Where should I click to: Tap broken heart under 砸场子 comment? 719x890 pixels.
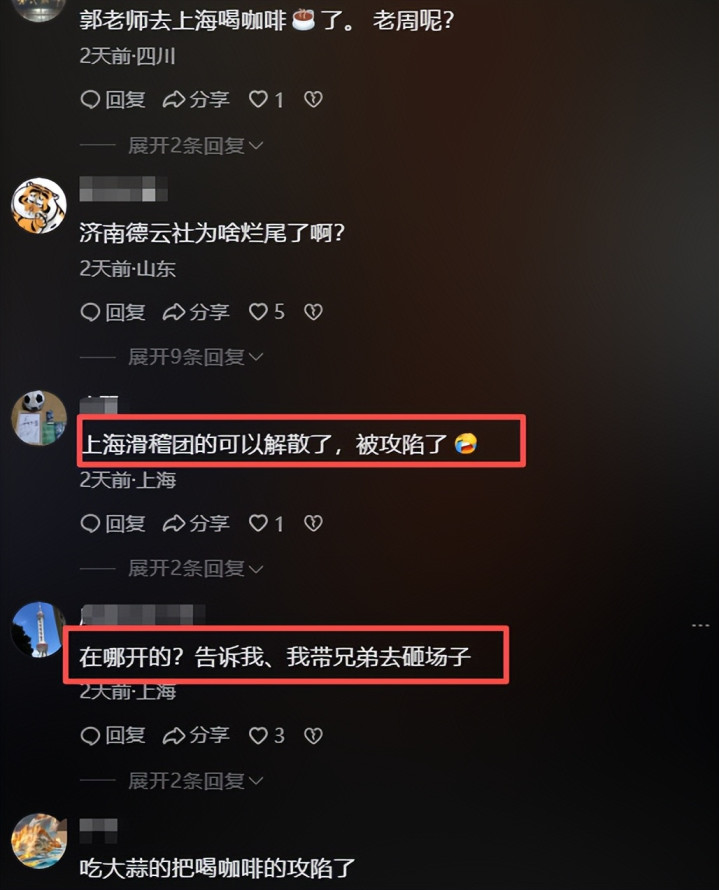(x=313, y=736)
